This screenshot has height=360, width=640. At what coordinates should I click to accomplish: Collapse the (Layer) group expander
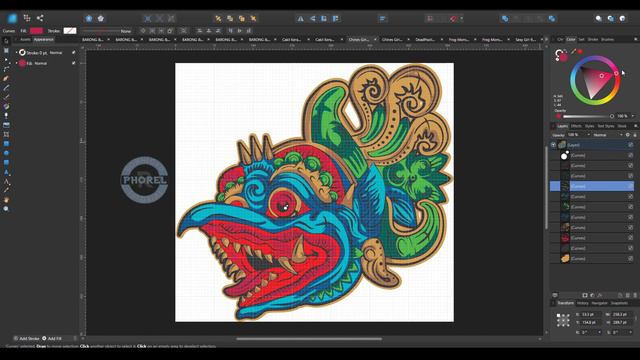(x=553, y=145)
